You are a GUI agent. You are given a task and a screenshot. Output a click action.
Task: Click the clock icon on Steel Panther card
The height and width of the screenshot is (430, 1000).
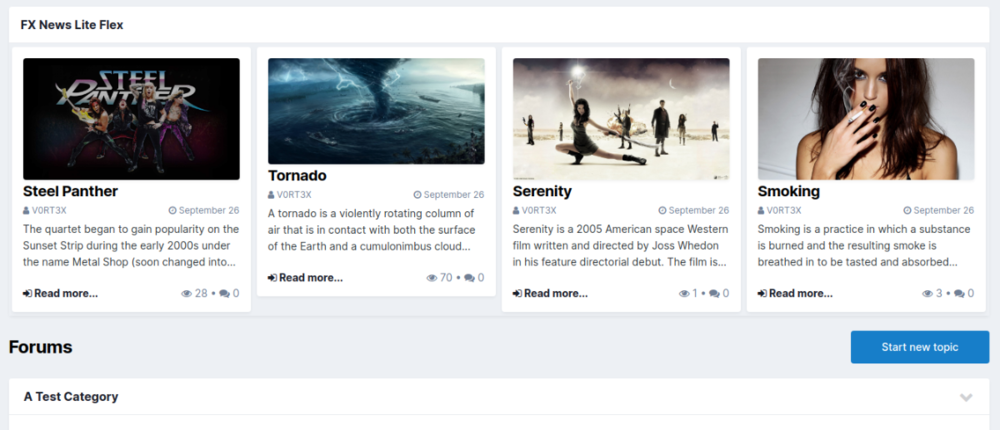pos(172,211)
